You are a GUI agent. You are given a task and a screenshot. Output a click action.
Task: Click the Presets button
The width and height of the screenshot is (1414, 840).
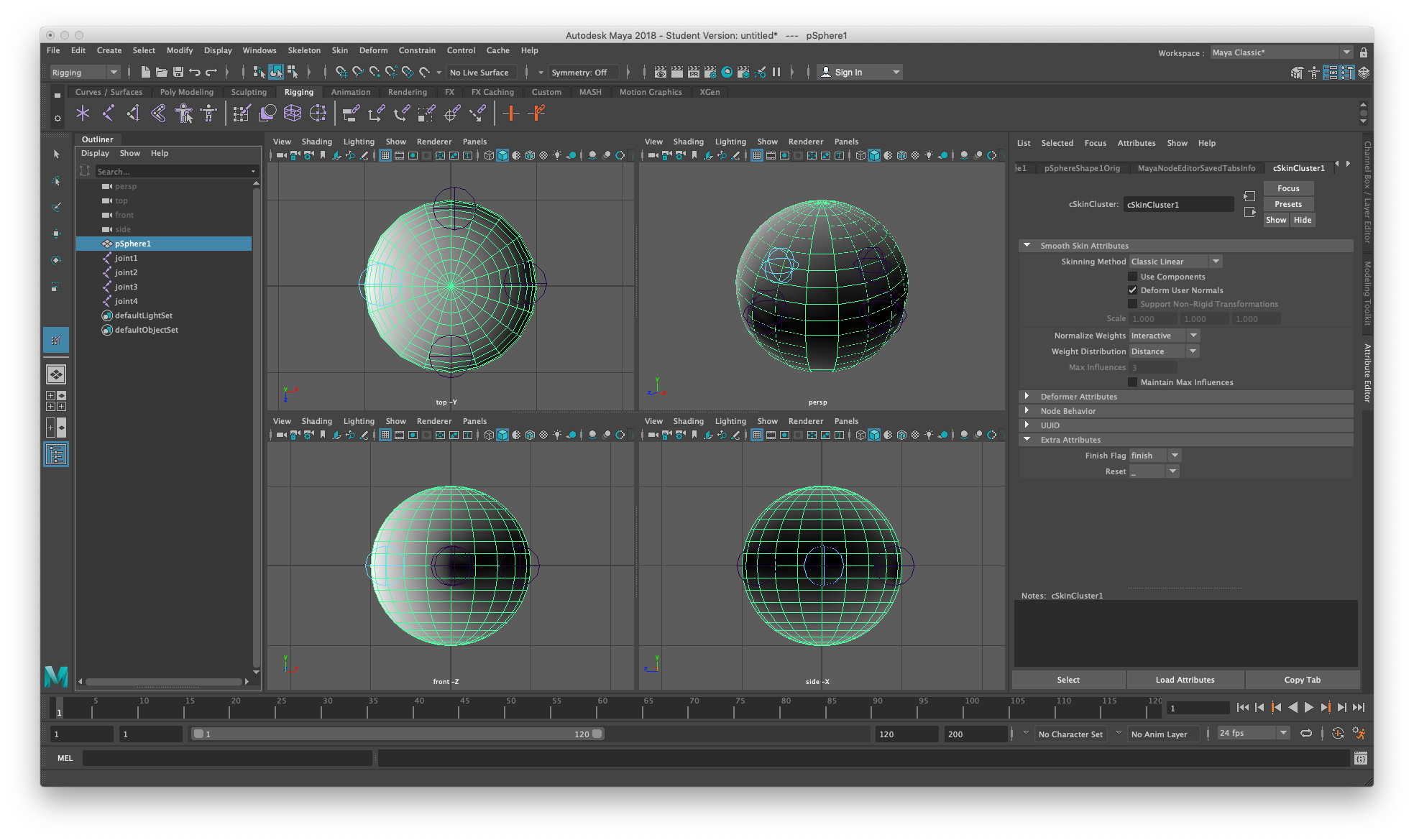(1288, 204)
